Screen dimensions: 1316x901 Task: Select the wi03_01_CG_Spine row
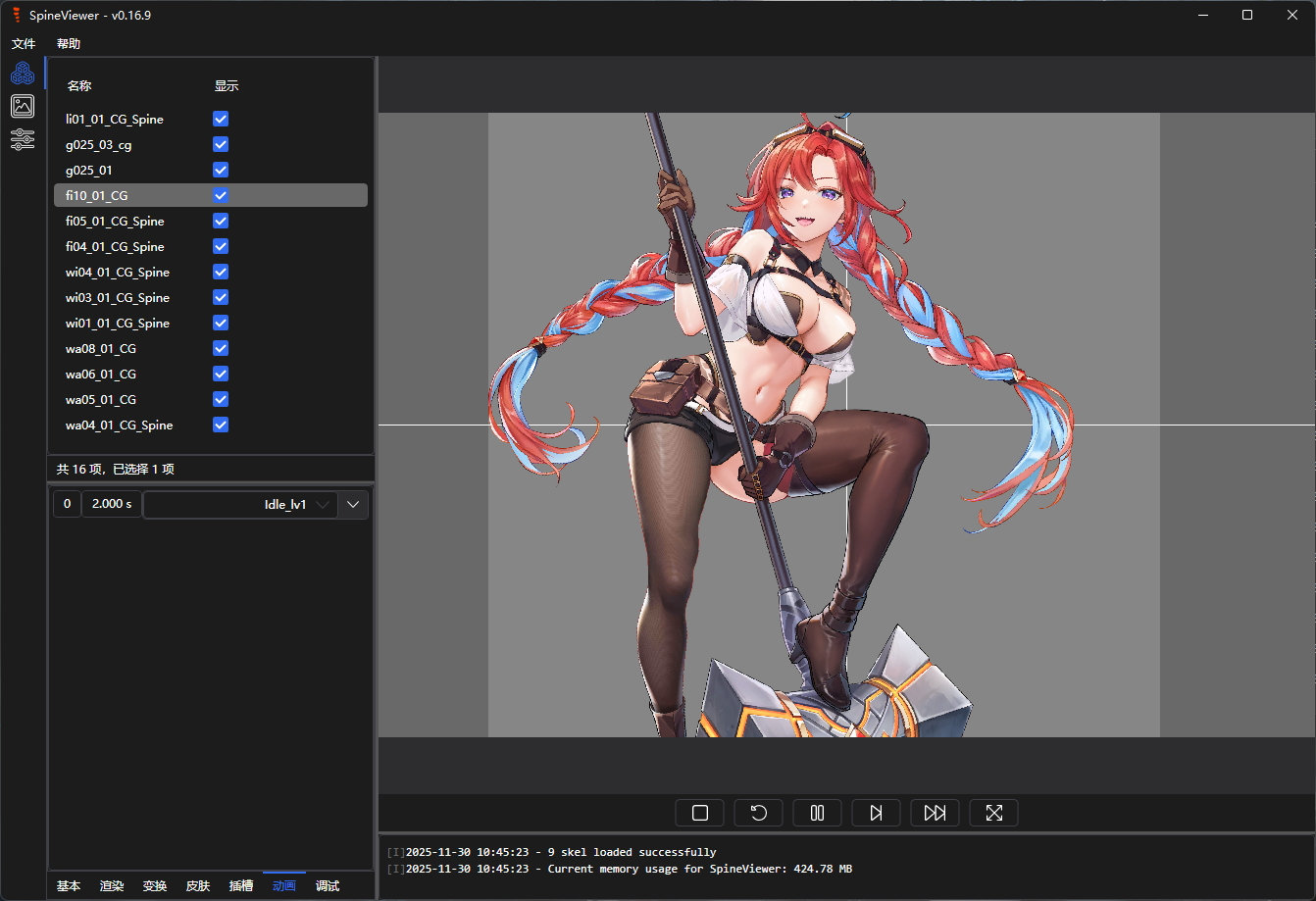[x=211, y=297]
